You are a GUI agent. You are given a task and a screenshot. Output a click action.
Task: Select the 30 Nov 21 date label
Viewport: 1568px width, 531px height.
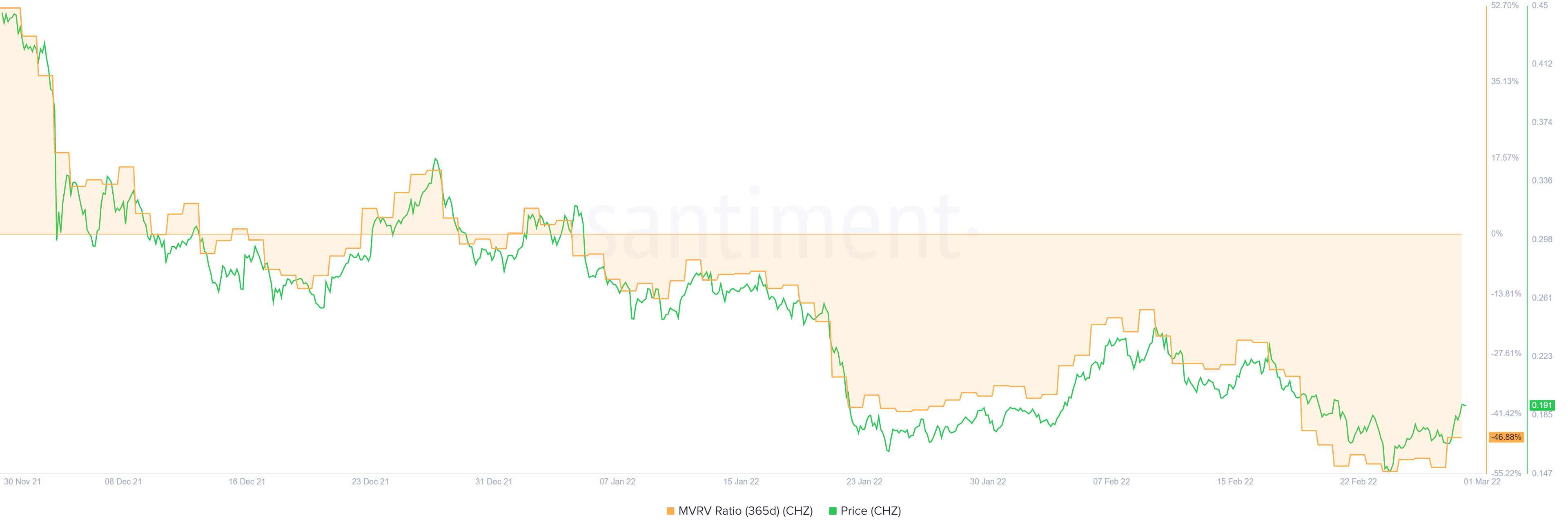[x=22, y=482]
